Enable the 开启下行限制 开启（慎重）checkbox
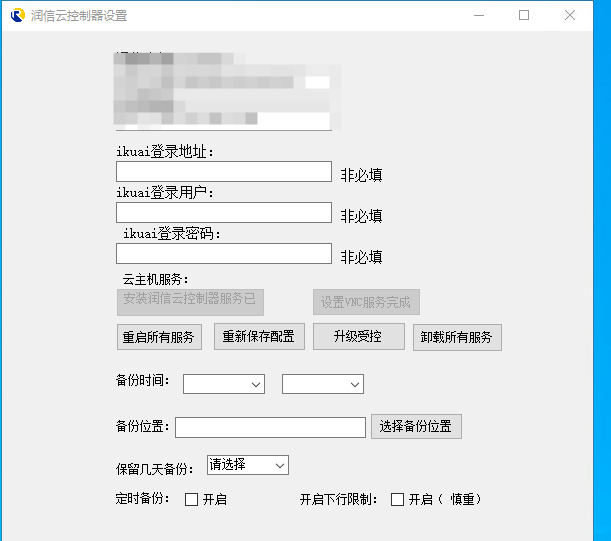Viewport: 611px width, 541px height. (397, 499)
